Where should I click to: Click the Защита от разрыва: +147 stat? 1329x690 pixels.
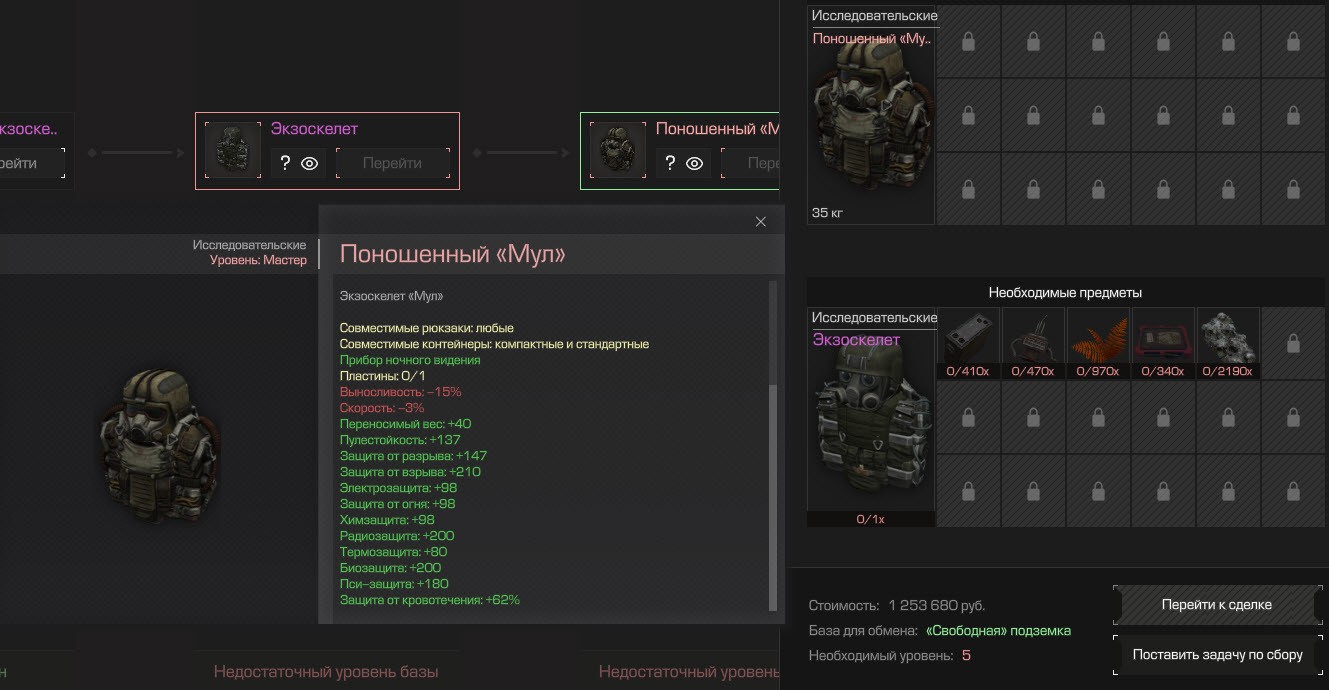click(413, 456)
